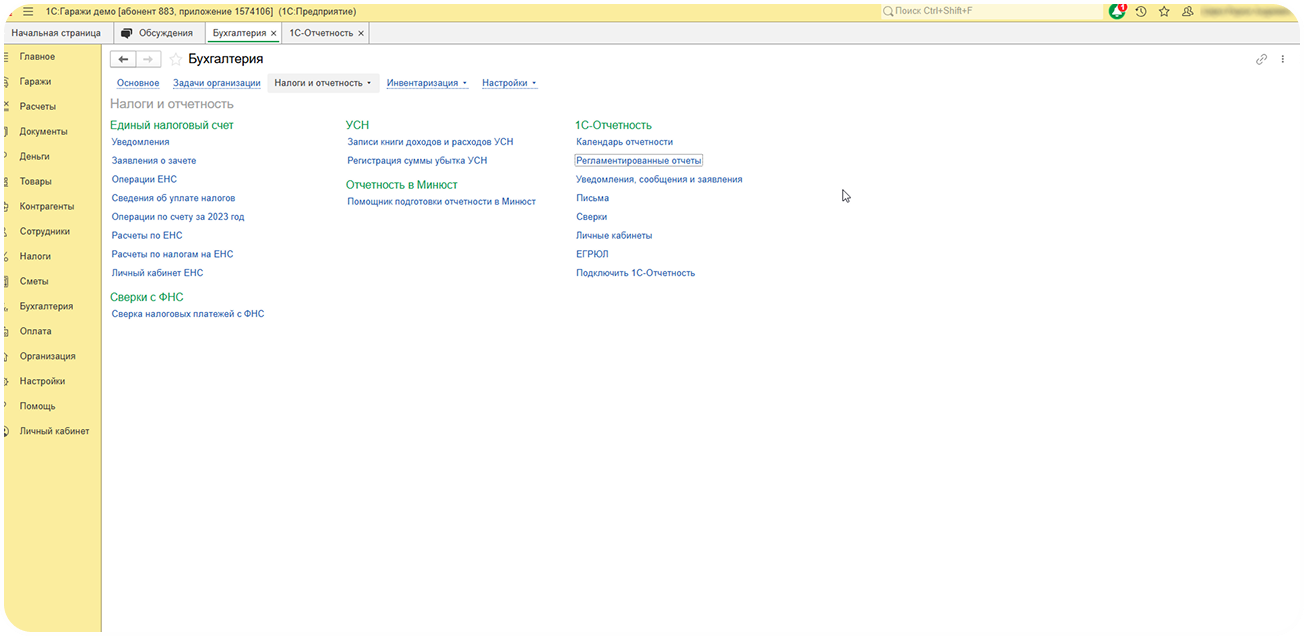The image size is (1304, 636).
Task: Add Бухгалтерия page to favorites star
Action: pos(176,59)
